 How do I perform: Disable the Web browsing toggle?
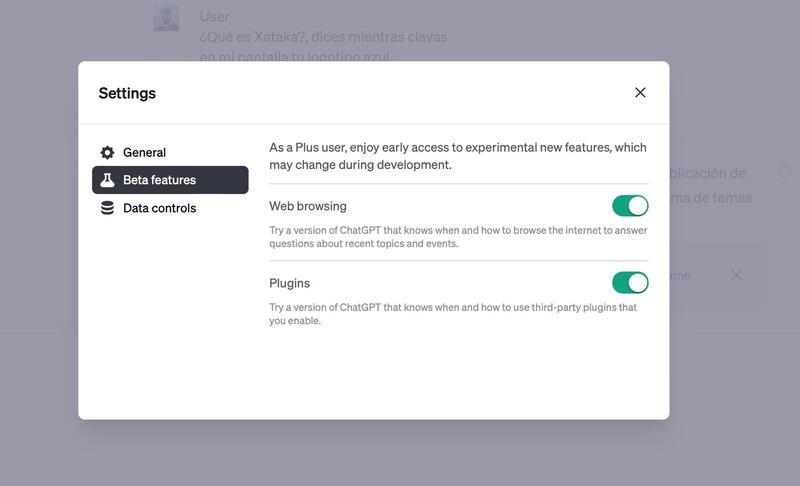pos(630,206)
